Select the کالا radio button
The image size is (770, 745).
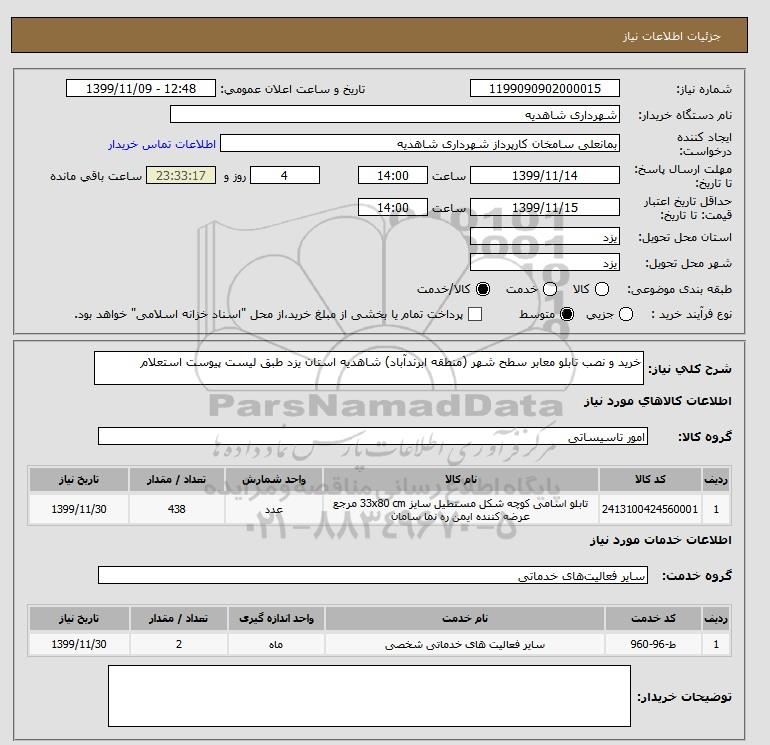[602, 289]
